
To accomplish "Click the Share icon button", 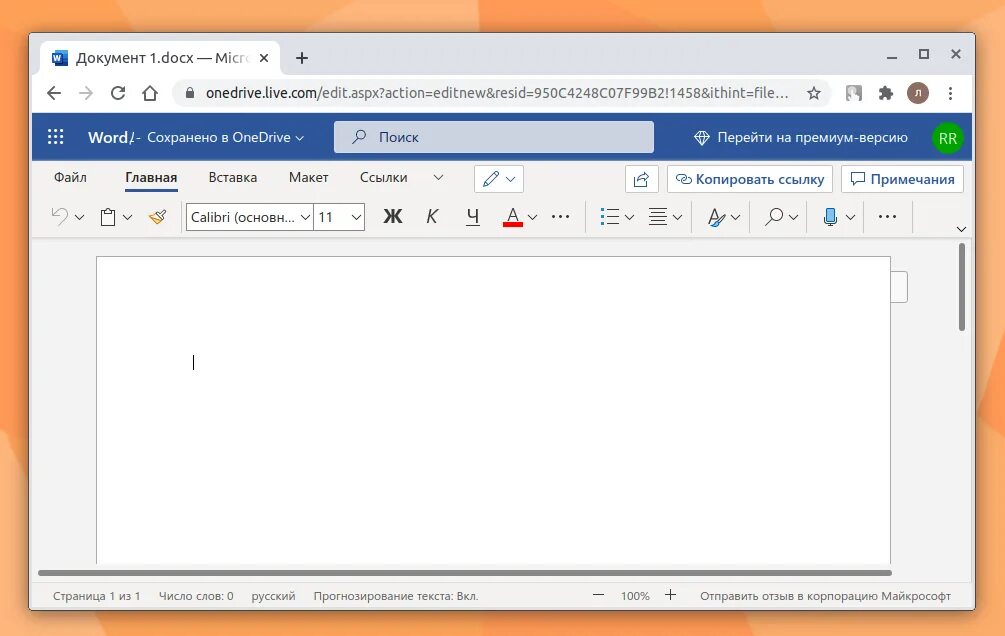I will click(642, 180).
